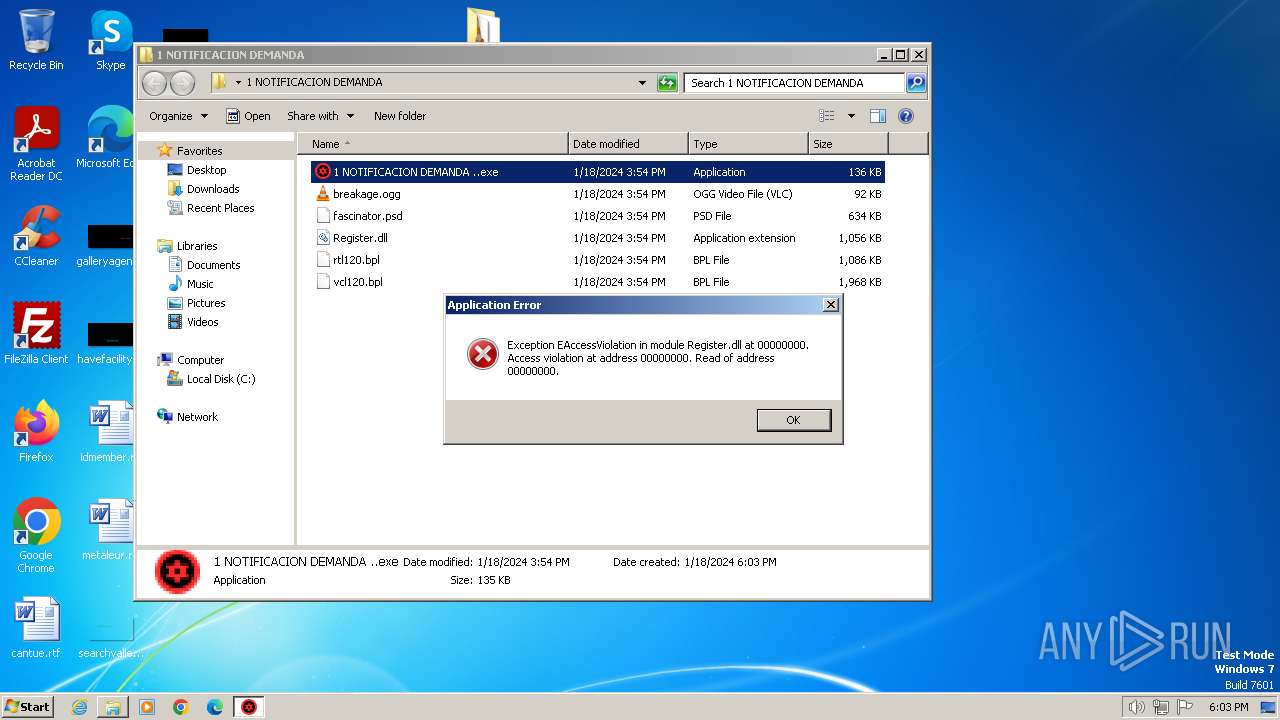Viewport: 1280px width, 720px height.
Task: Click the red gear app taskbar button
Action: (249, 707)
